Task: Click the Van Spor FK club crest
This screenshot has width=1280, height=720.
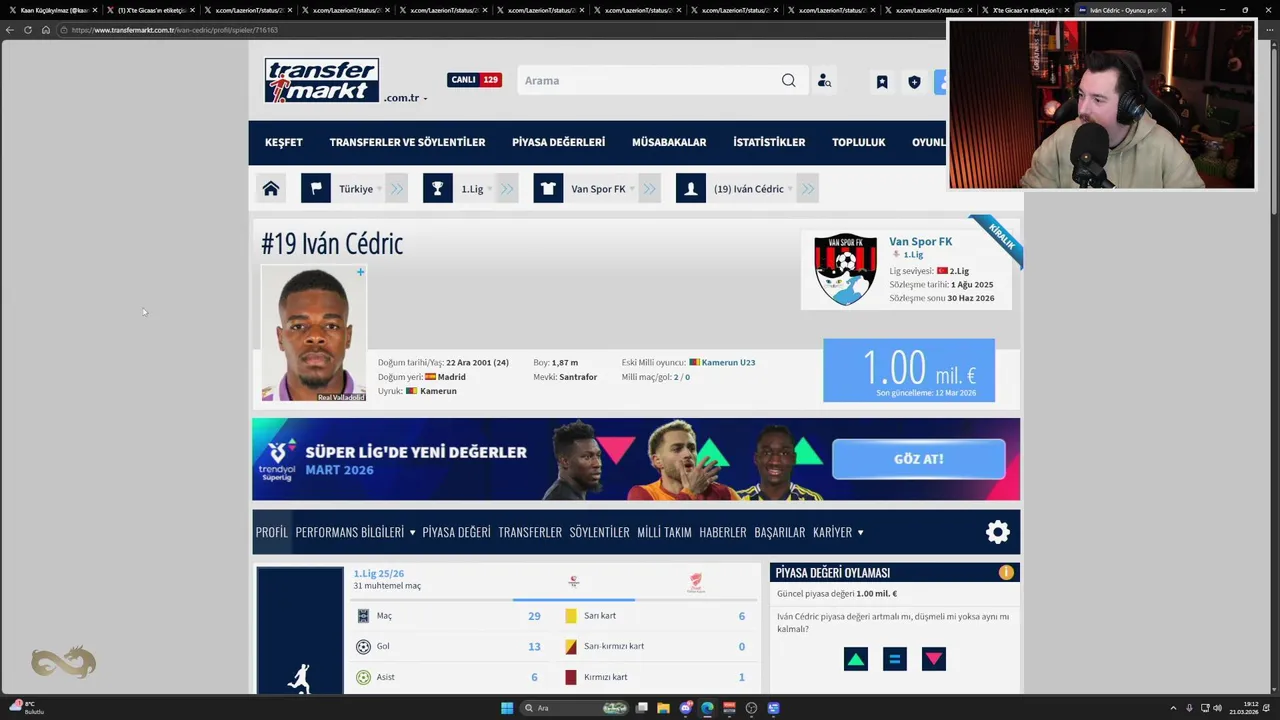Action: point(845,269)
